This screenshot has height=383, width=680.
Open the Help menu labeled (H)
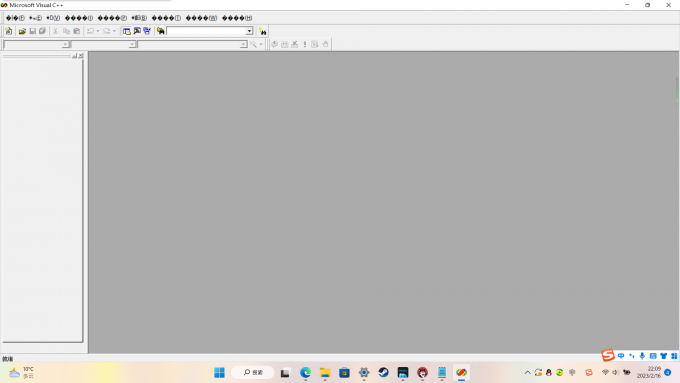(237, 18)
